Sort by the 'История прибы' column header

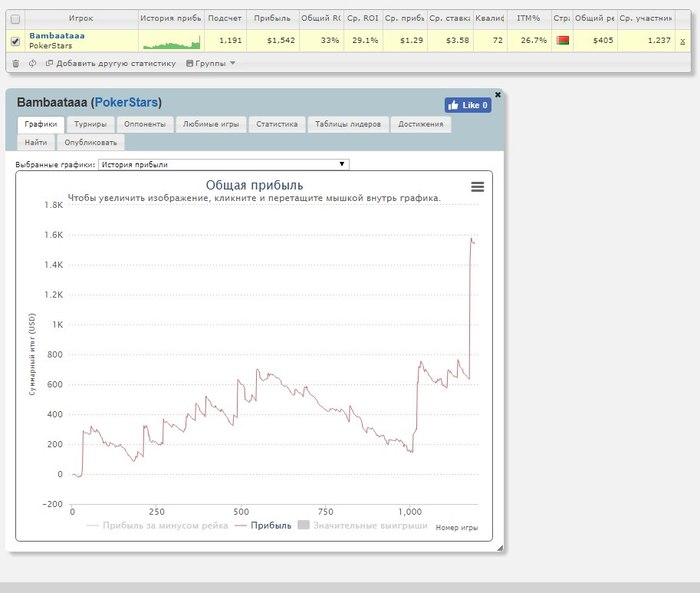[x=171, y=18]
